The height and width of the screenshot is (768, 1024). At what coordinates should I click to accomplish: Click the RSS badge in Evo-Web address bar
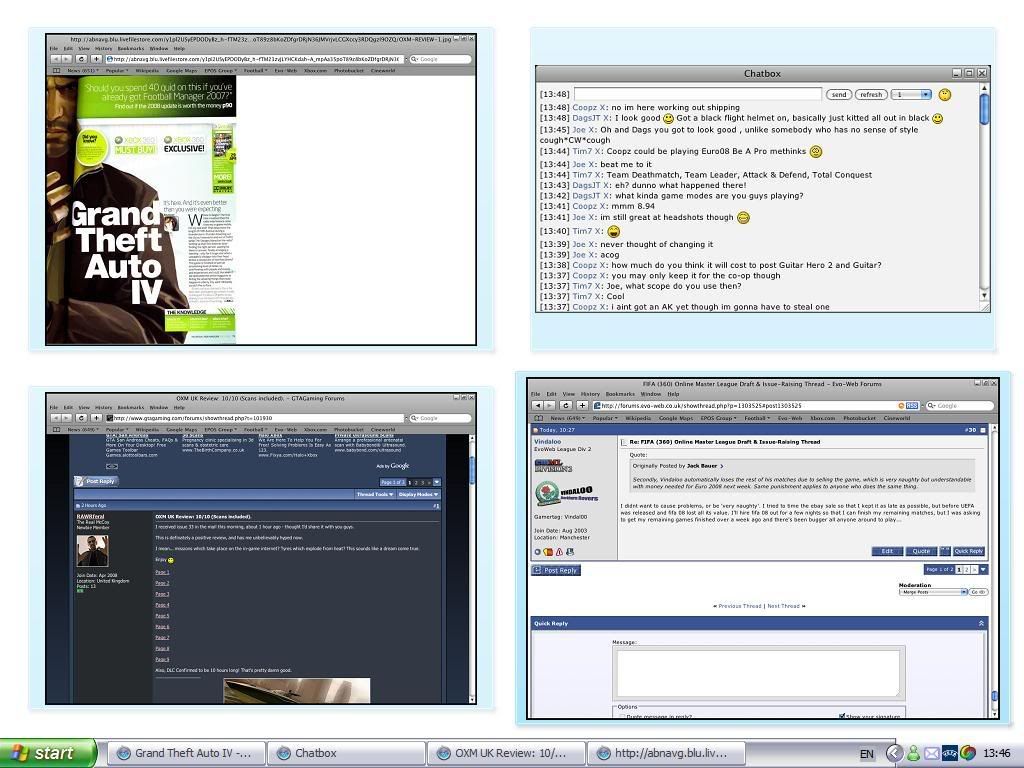912,406
